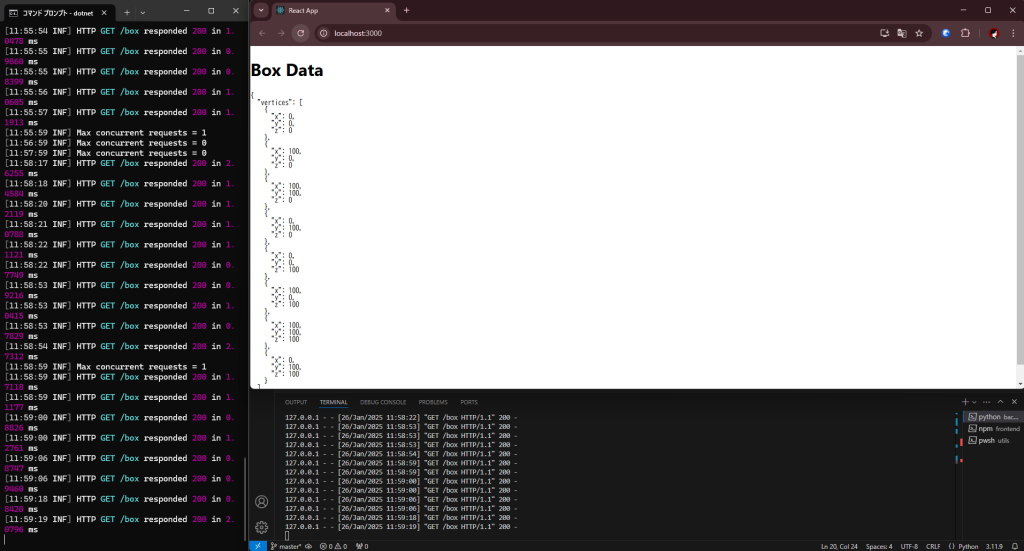Image resolution: width=1024 pixels, height=551 pixels.
Task: Select the pwsh utils terminal
Action: (993, 440)
